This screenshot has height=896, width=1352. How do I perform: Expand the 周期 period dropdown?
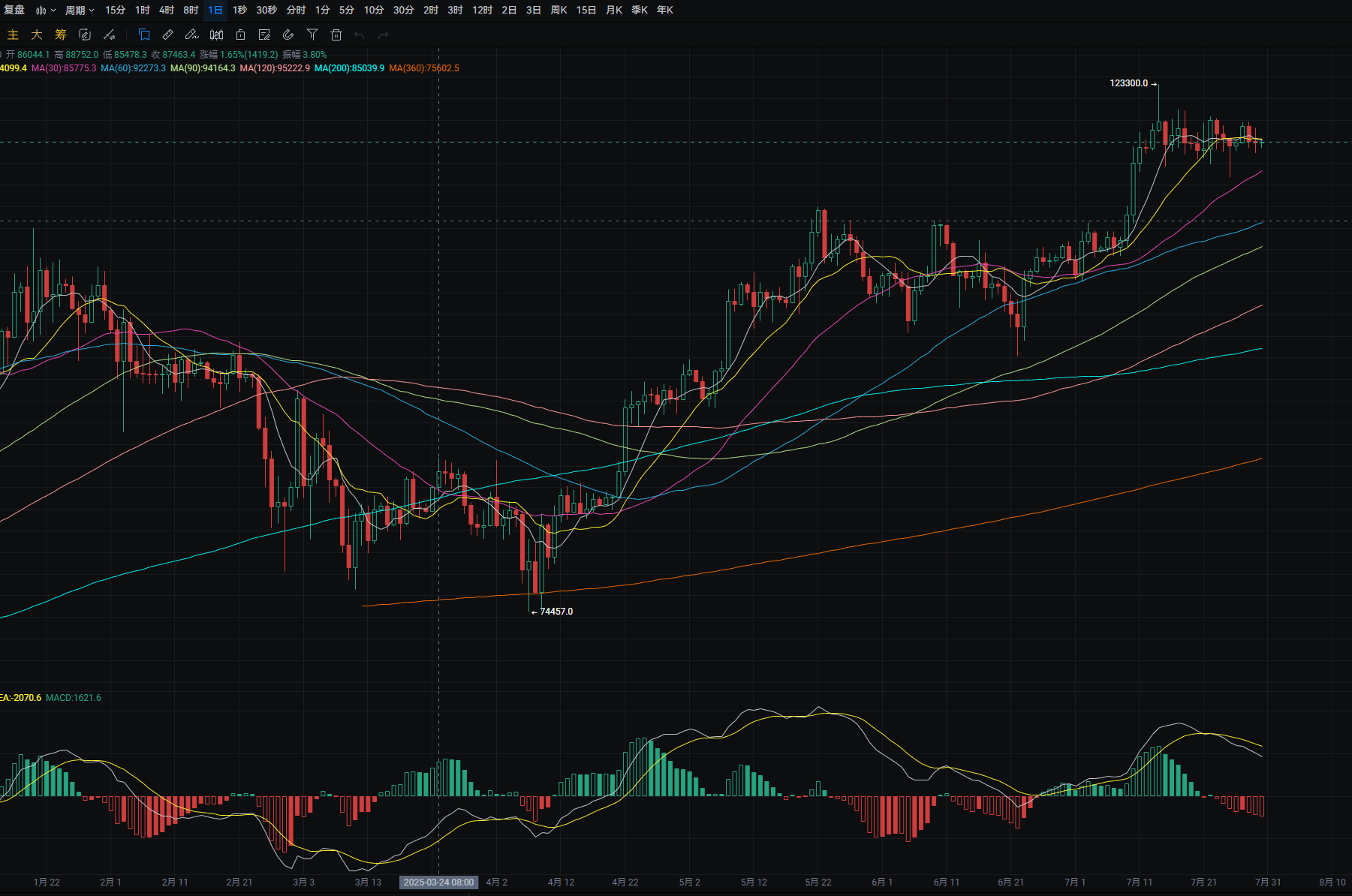coord(80,11)
